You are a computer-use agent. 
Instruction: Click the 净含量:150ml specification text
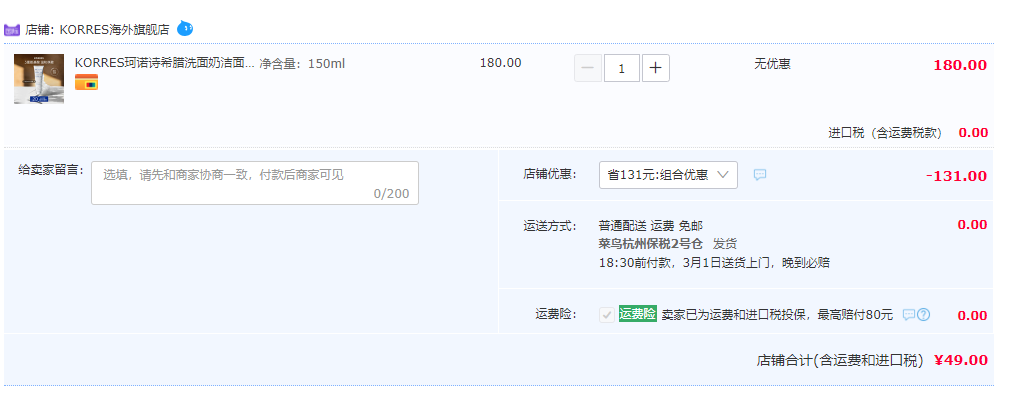point(302,64)
